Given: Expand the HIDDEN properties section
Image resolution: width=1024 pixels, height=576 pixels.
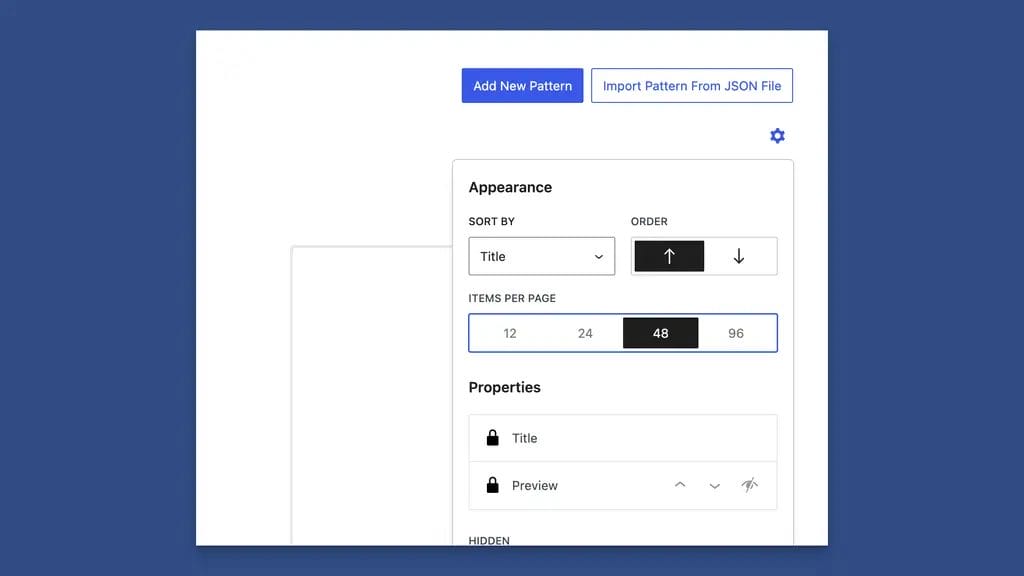Looking at the screenshot, I should click(489, 540).
